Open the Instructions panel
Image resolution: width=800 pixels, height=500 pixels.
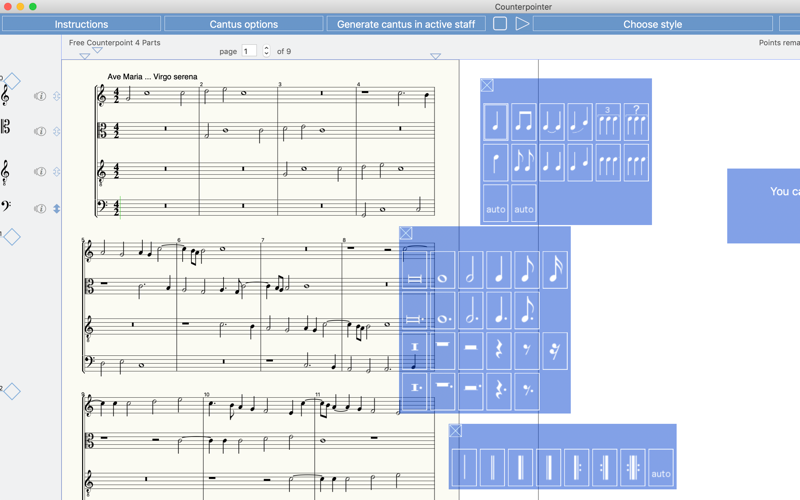point(81,24)
